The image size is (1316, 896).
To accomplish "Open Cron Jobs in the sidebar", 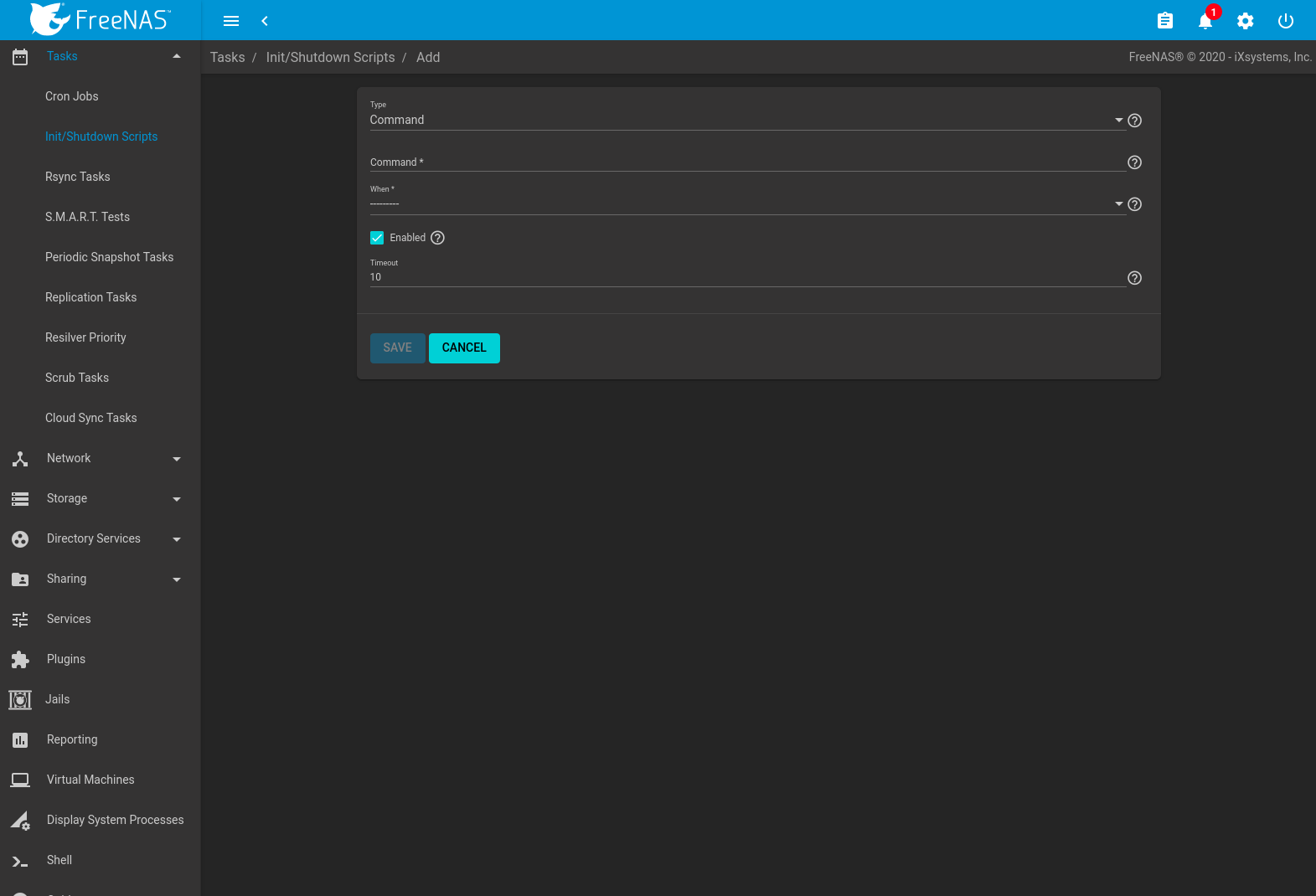I will click(72, 96).
